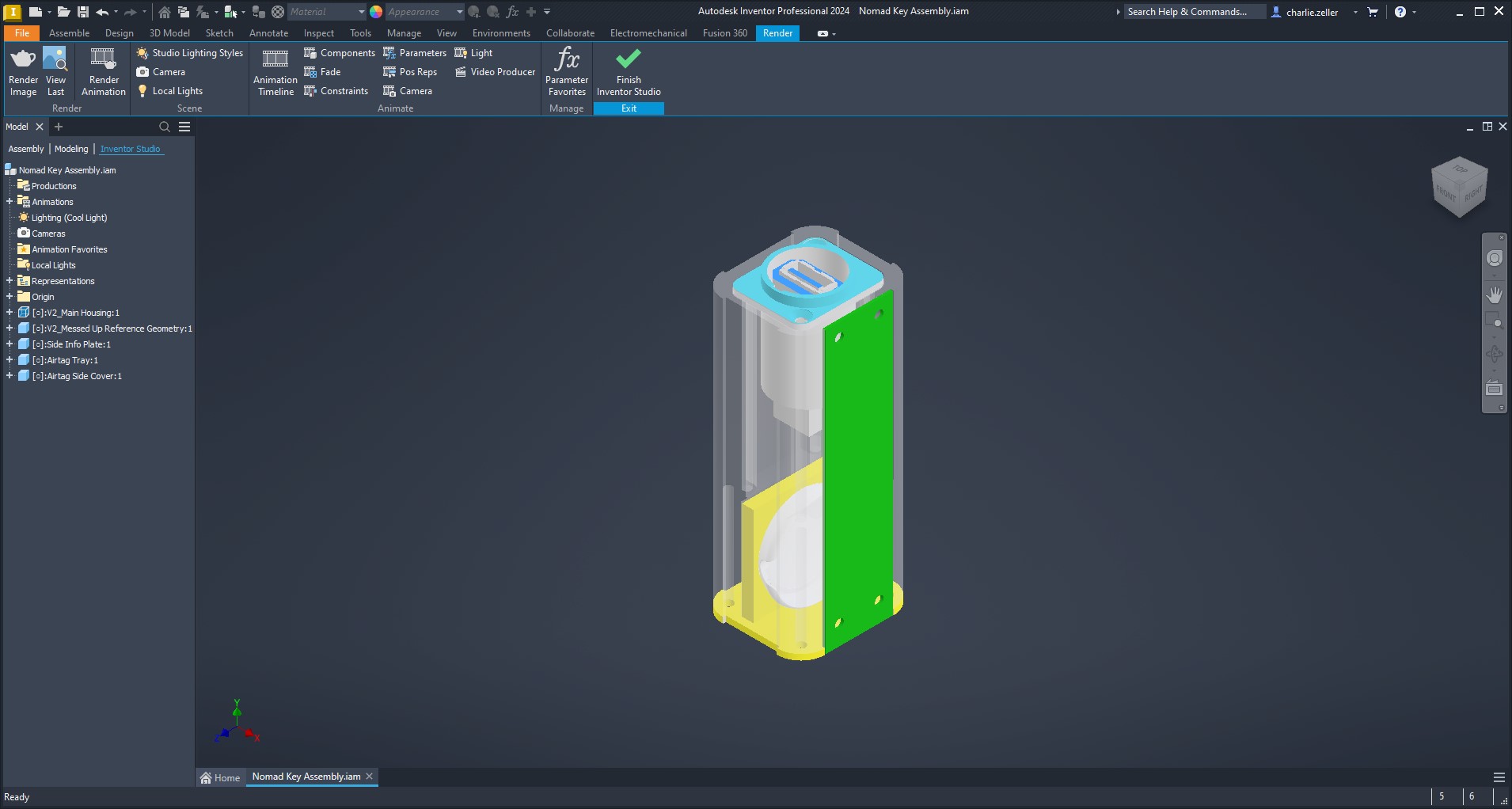Click the Camera tool in Scene panel
The height and width of the screenshot is (809, 1512).
161,72
